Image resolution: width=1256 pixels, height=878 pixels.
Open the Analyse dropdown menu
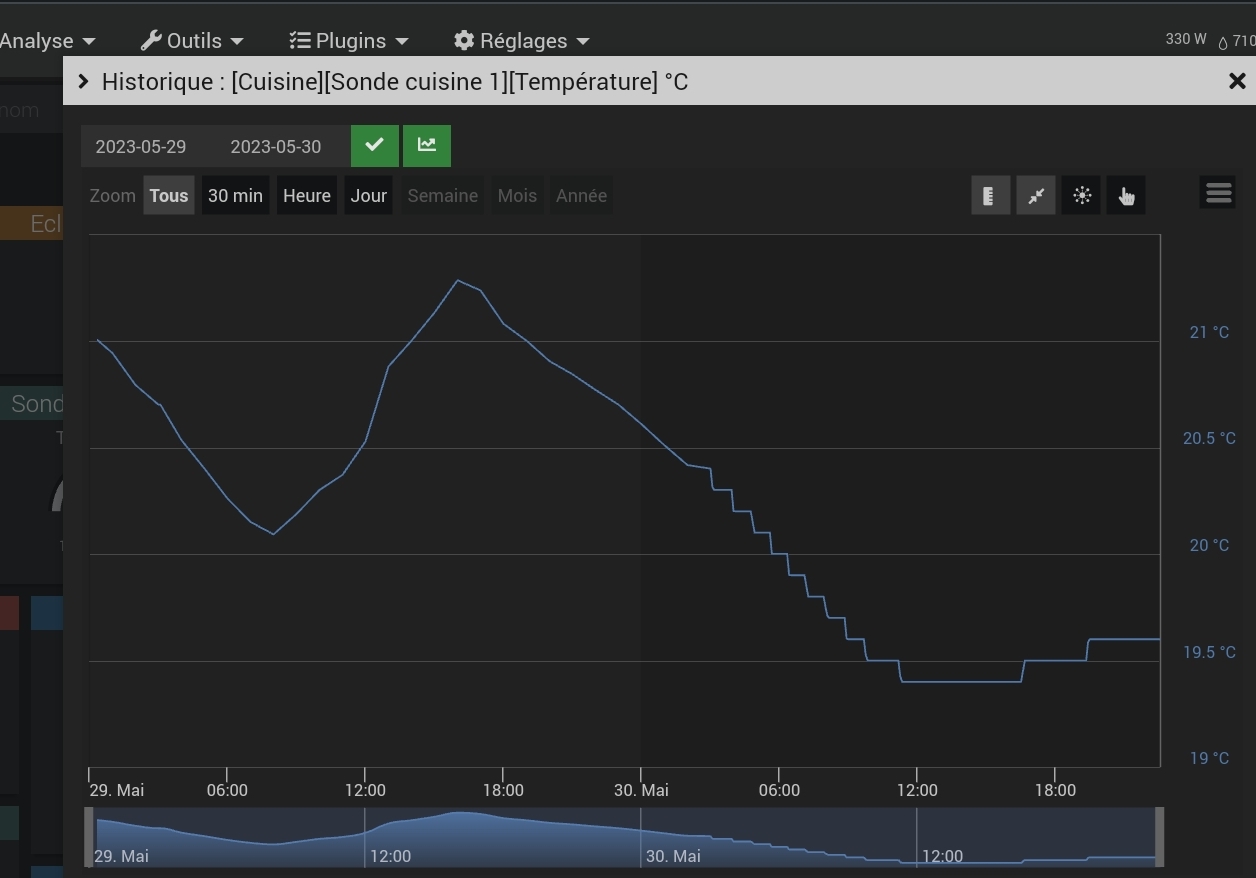(47, 41)
